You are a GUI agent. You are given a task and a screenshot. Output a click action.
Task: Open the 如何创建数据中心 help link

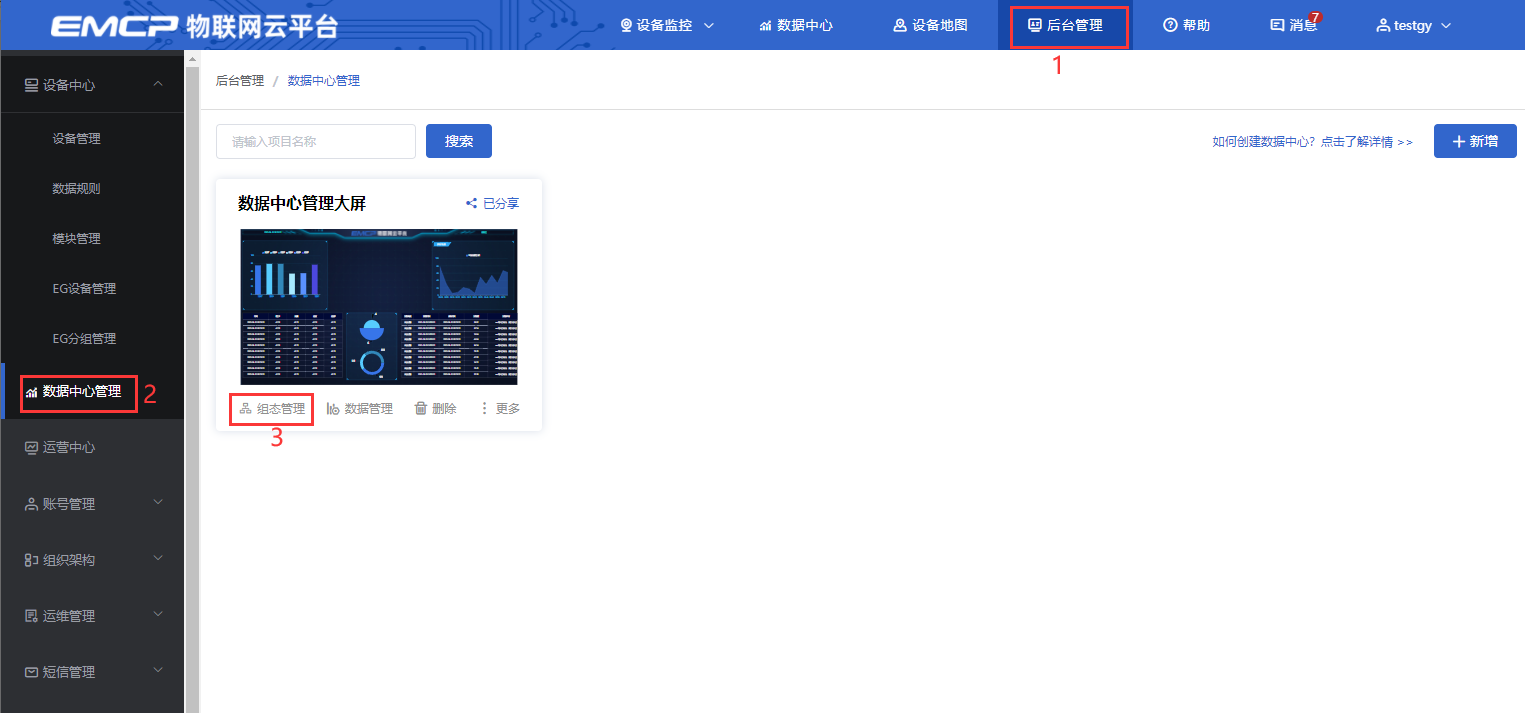tap(1312, 142)
